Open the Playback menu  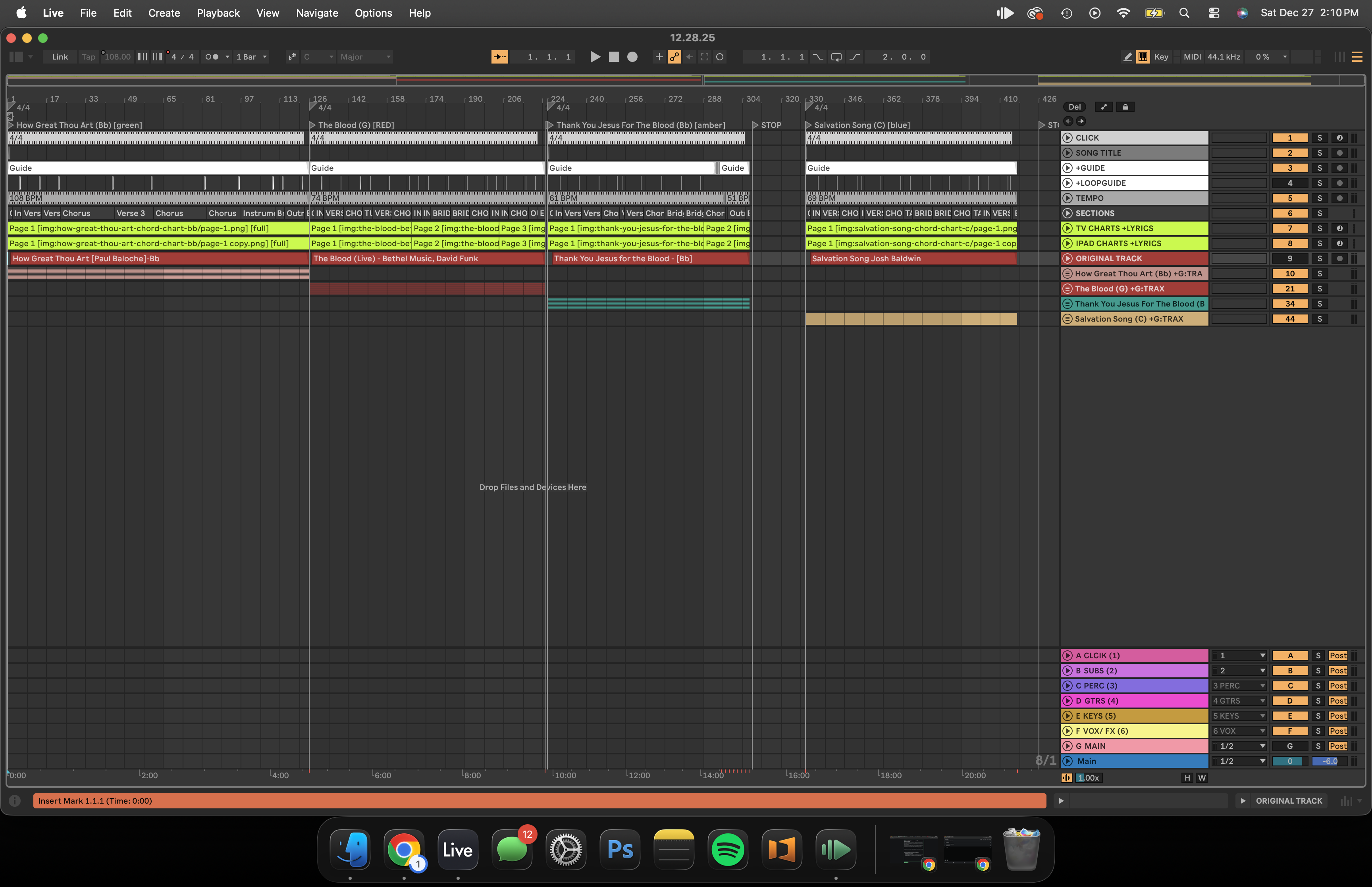(218, 13)
